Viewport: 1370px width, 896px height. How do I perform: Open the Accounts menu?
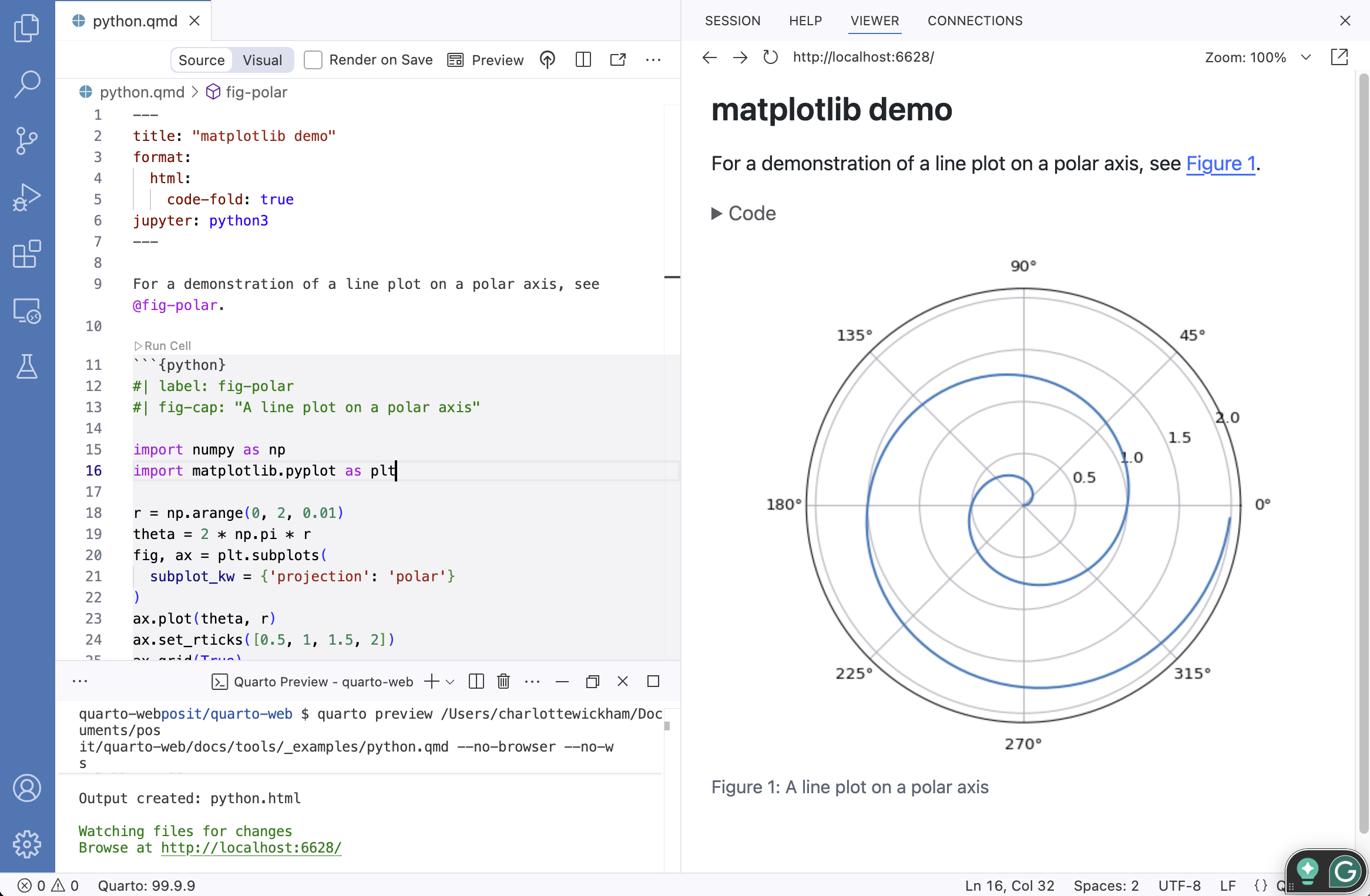click(x=27, y=788)
